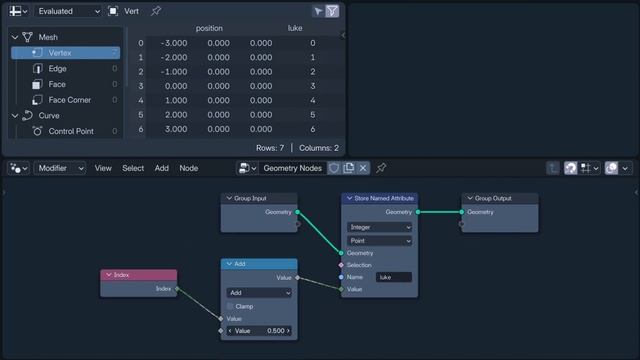Collapse the Add math node
Screen dimensions: 640x360
(229, 264)
